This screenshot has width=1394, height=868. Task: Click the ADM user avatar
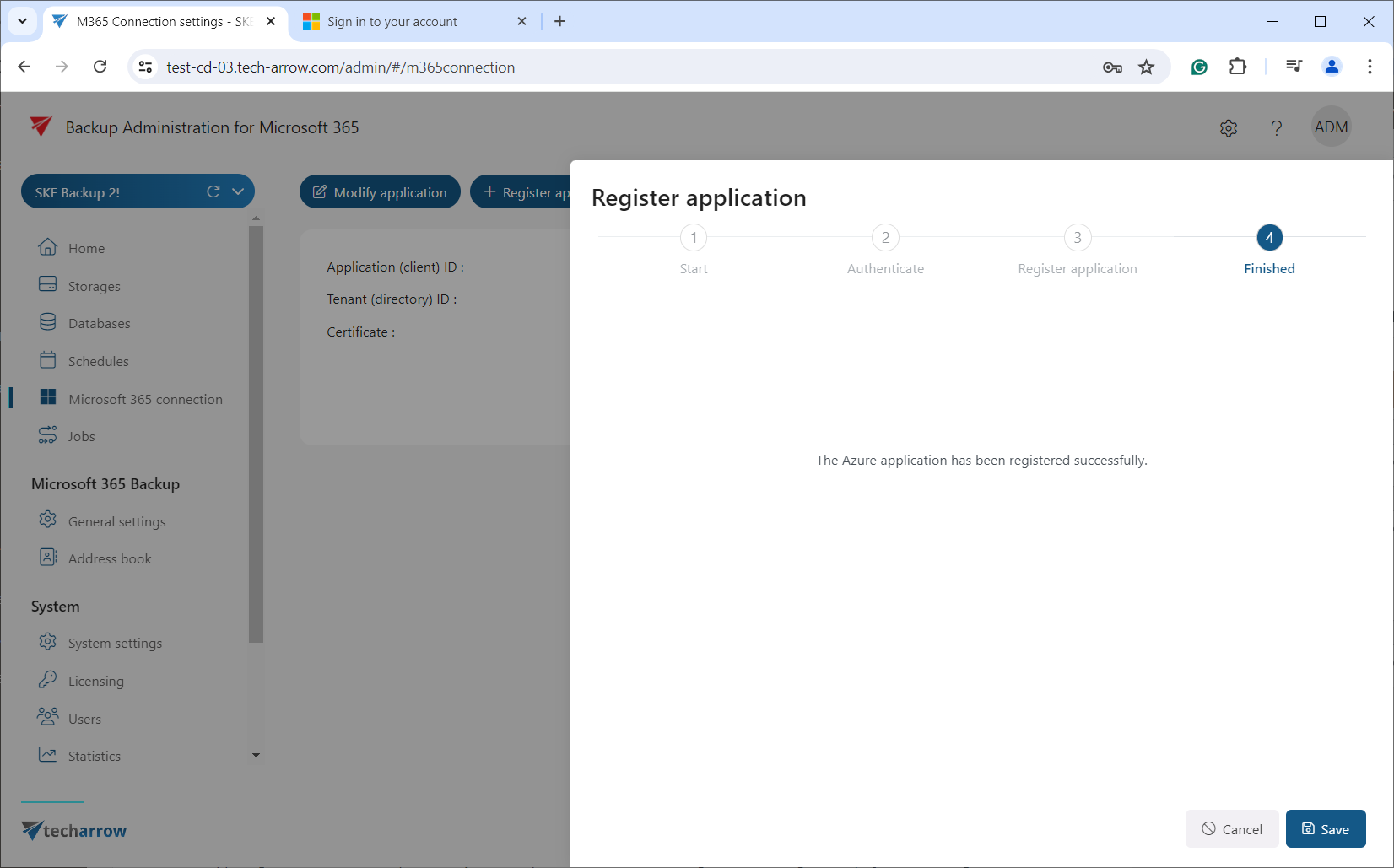pos(1331,127)
